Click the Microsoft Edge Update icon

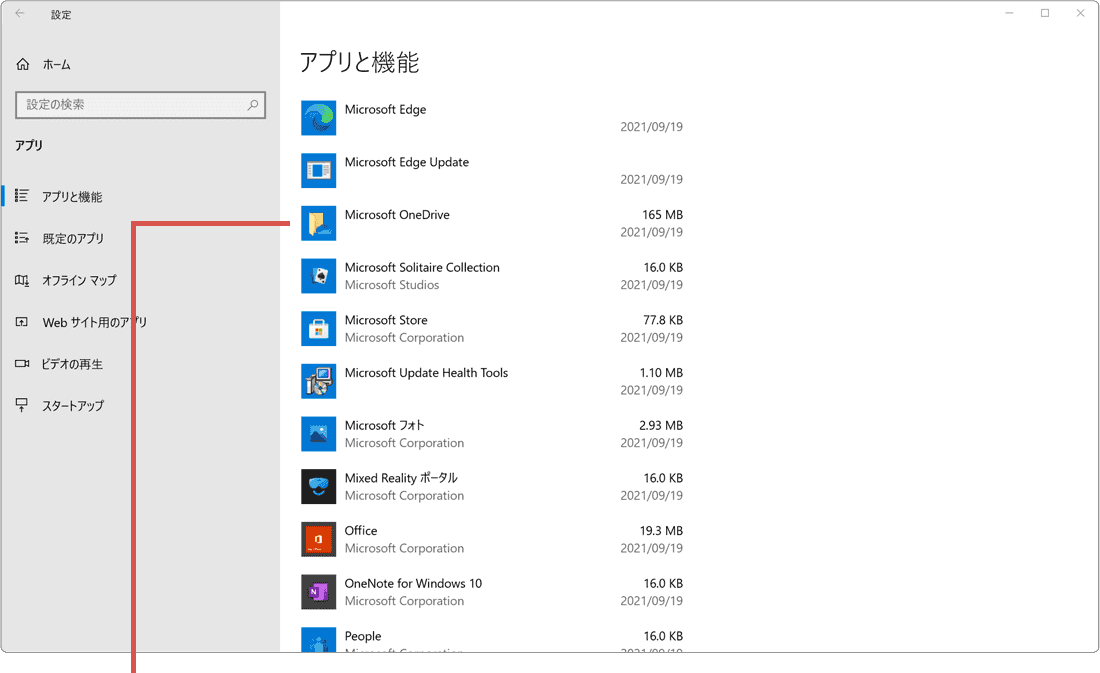click(x=318, y=171)
